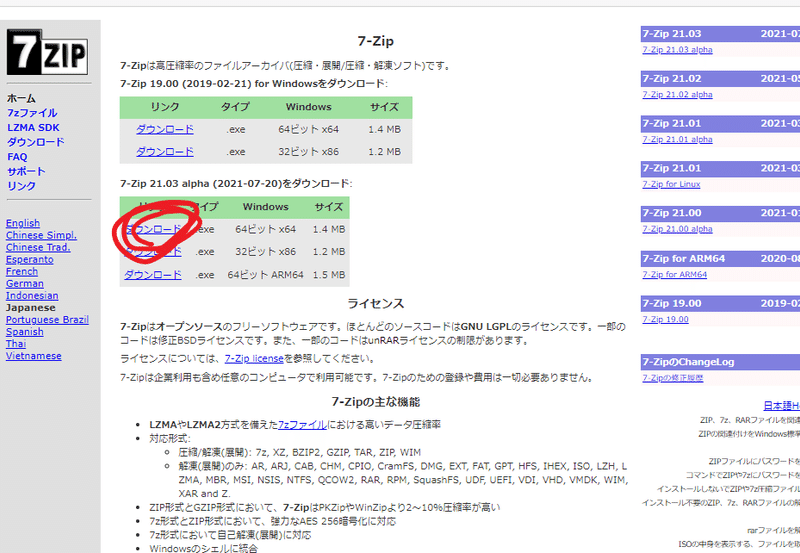
Task: Download 7-Zip 21.03 alpha 64ビット ARM64 installer
Action: pos(153,275)
